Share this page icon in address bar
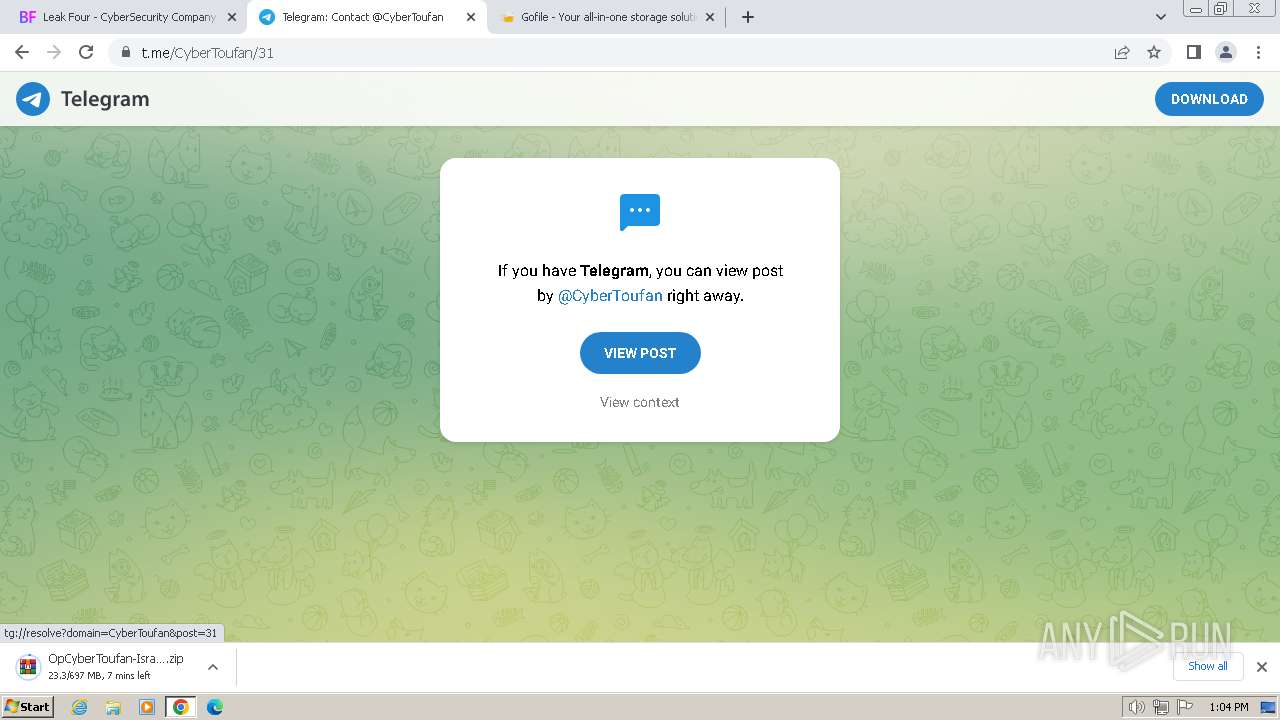The width and height of the screenshot is (1280, 720). click(1122, 52)
